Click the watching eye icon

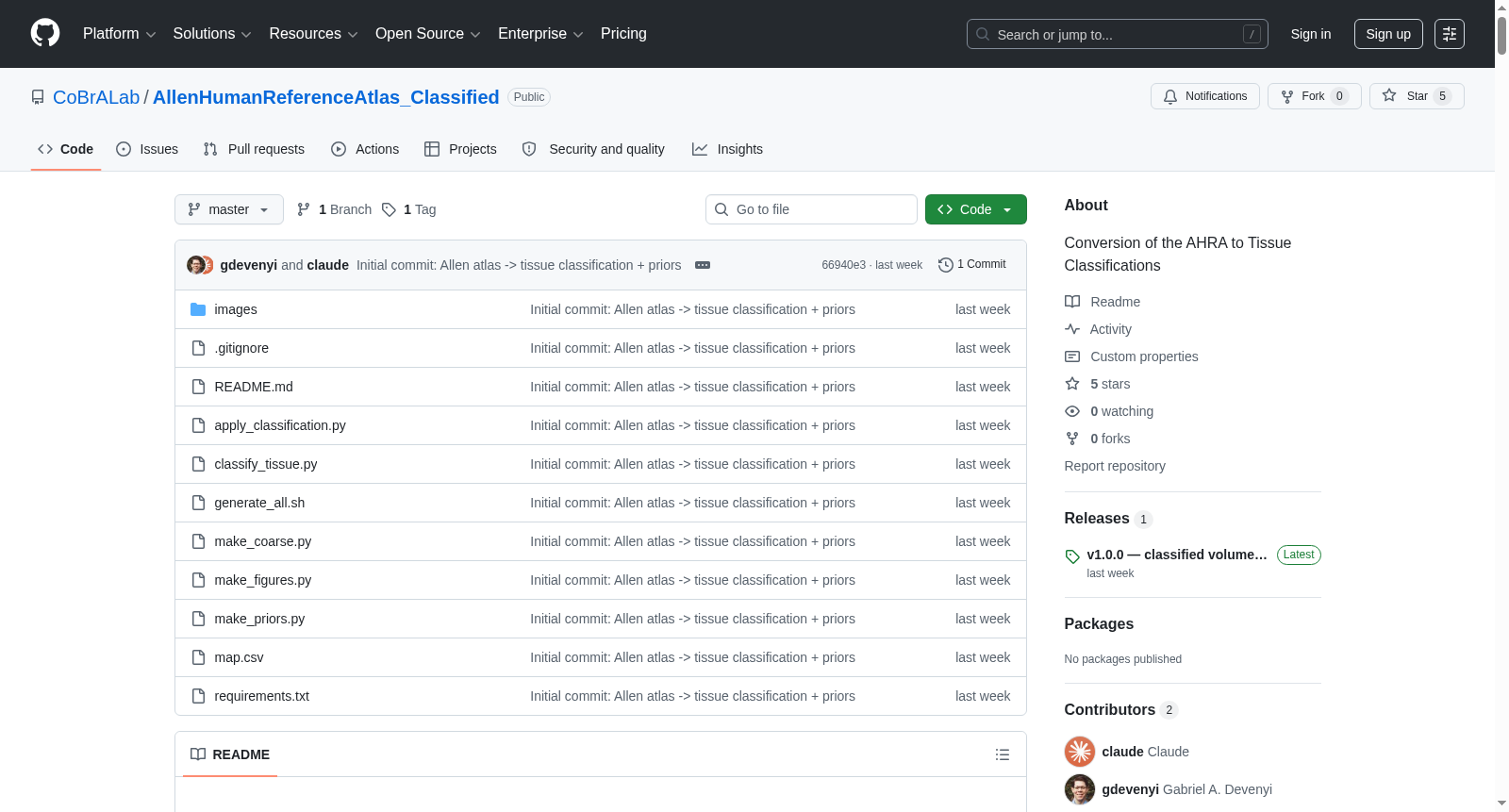pos(1072,411)
